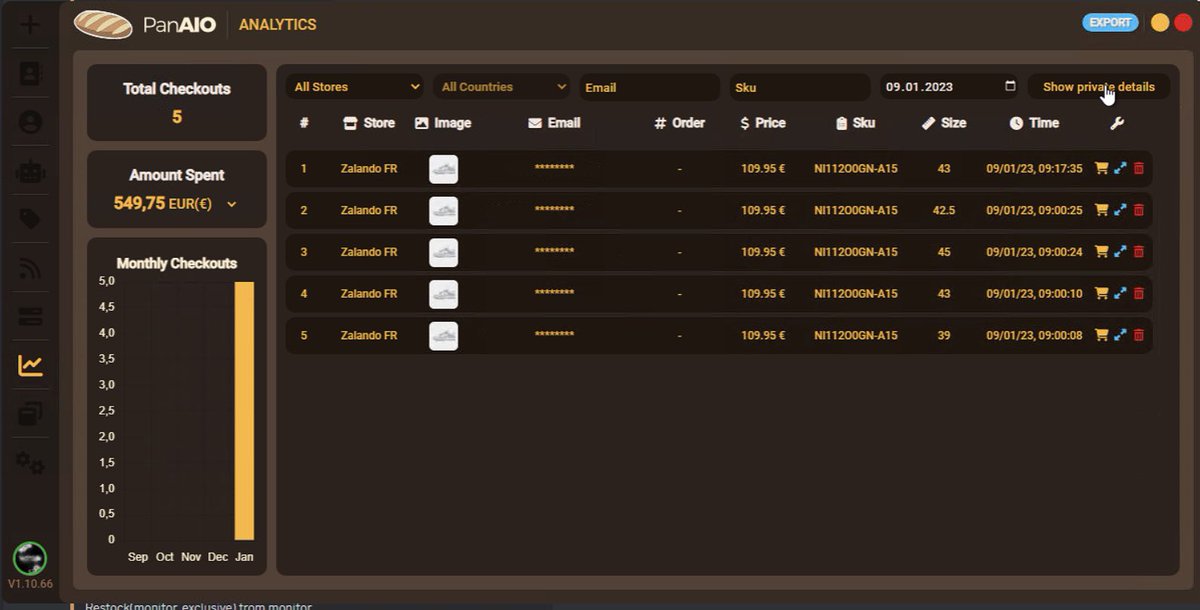Click the cart icon in row 1
The image size is (1200, 610).
[1102, 168]
